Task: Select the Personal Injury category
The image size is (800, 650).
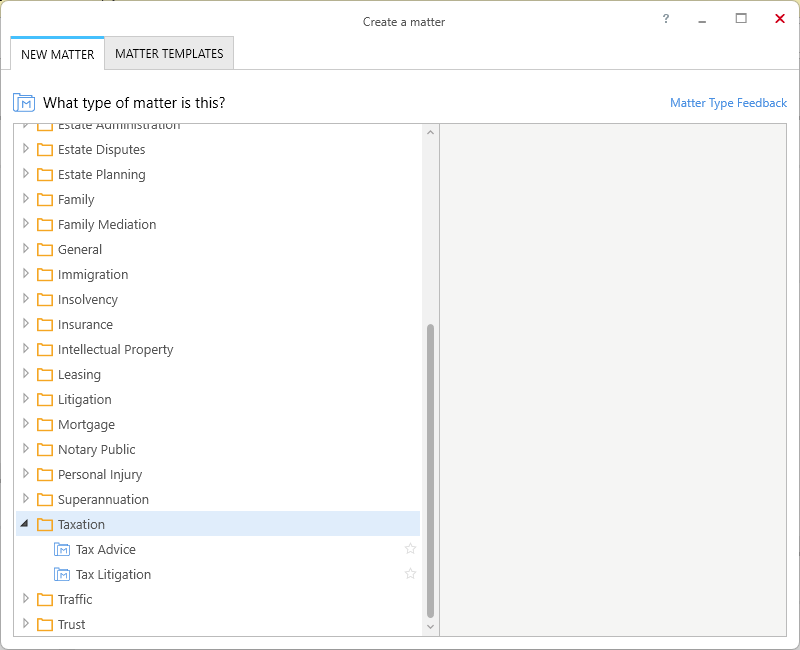Action: coord(100,475)
